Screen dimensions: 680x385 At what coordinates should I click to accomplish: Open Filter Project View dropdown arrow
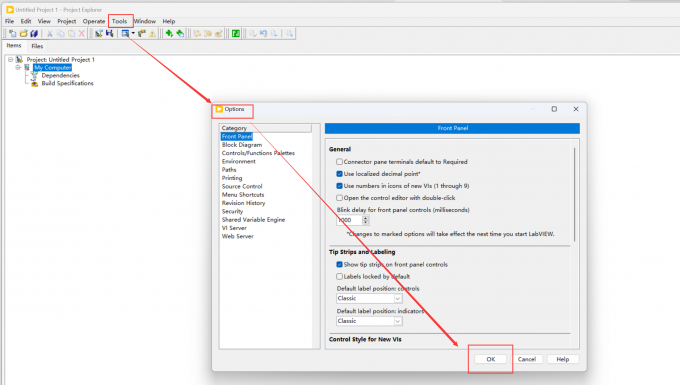(x=133, y=33)
